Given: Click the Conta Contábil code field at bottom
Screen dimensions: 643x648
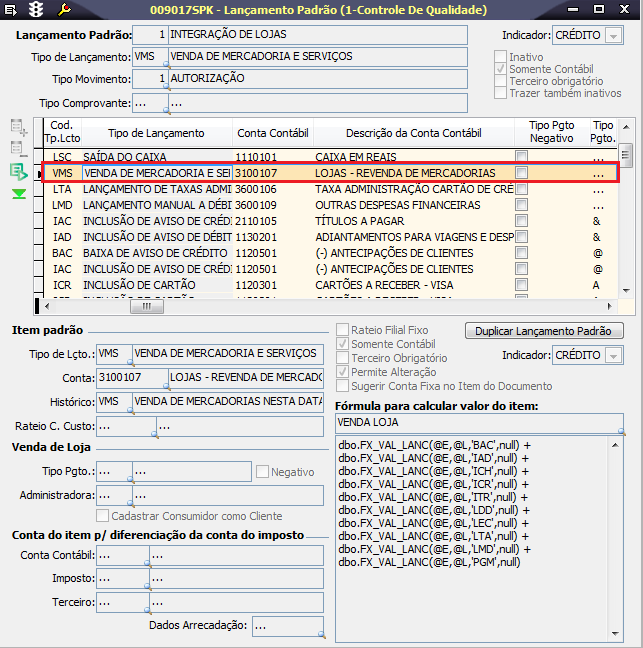Looking at the screenshot, I should pos(123,555).
